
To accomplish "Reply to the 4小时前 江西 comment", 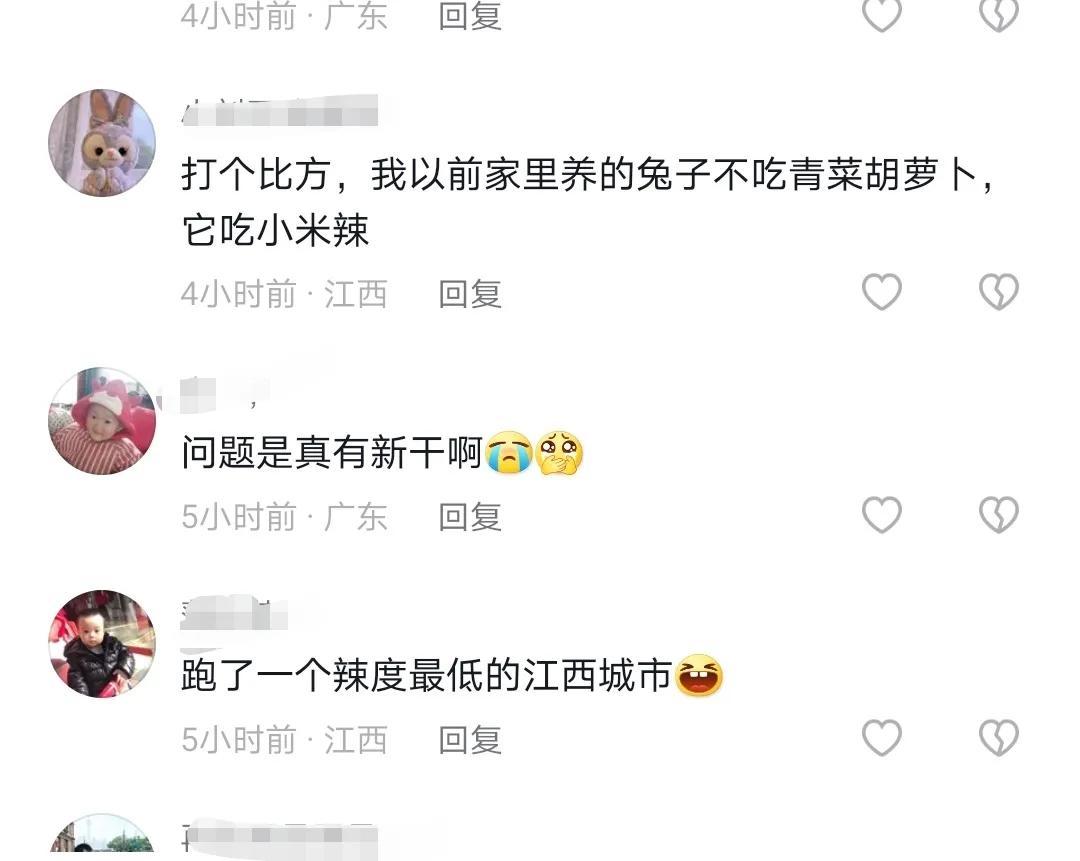I will tap(470, 294).
